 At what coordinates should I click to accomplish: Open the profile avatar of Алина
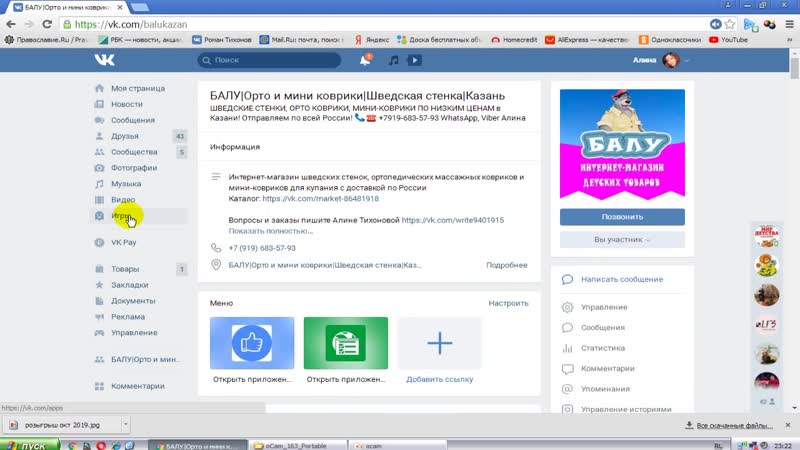671,60
